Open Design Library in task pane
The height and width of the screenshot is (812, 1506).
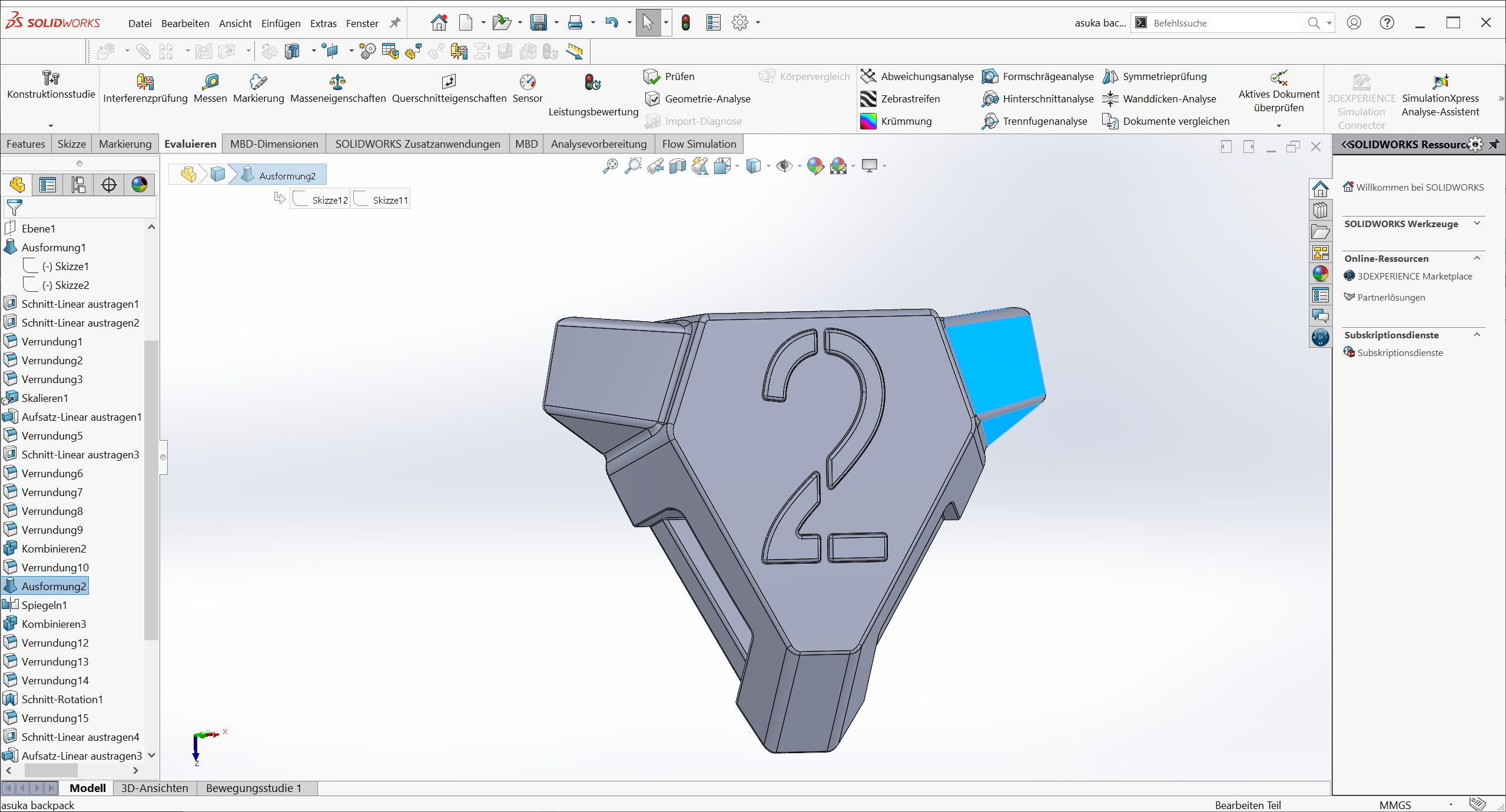point(1320,210)
